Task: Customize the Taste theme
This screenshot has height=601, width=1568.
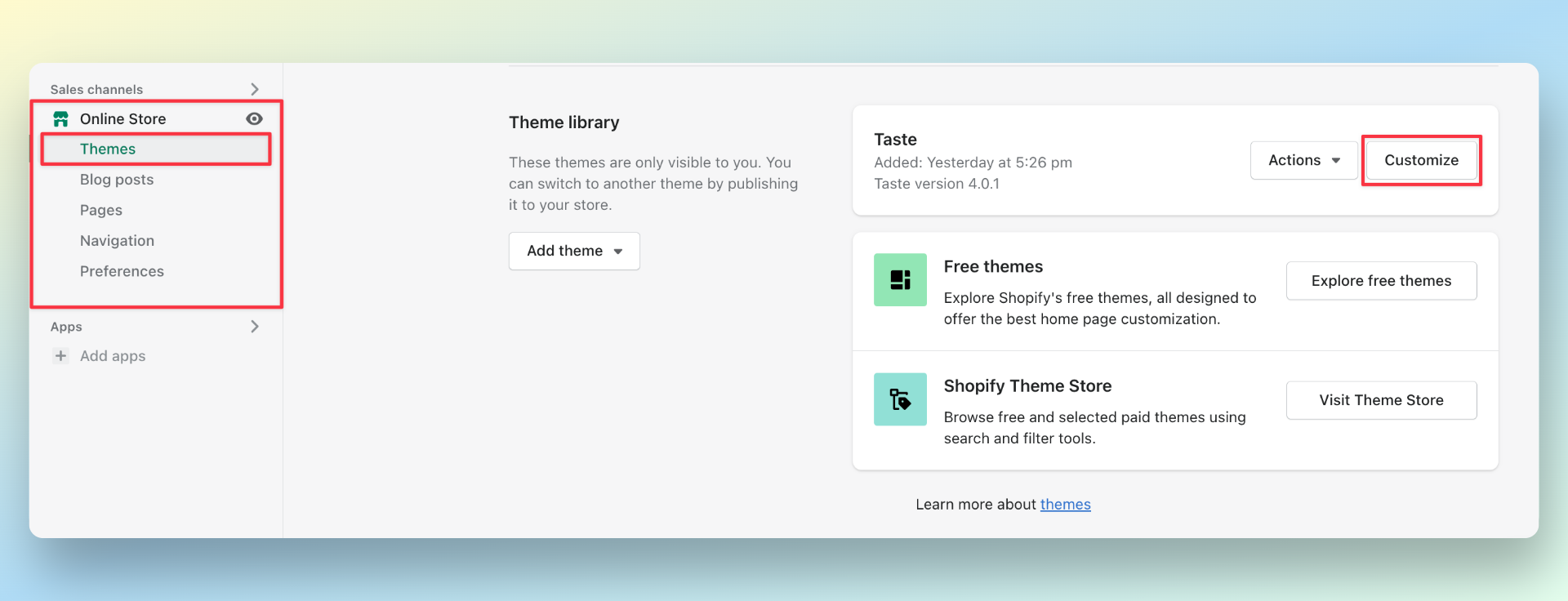Action: tap(1421, 160)
